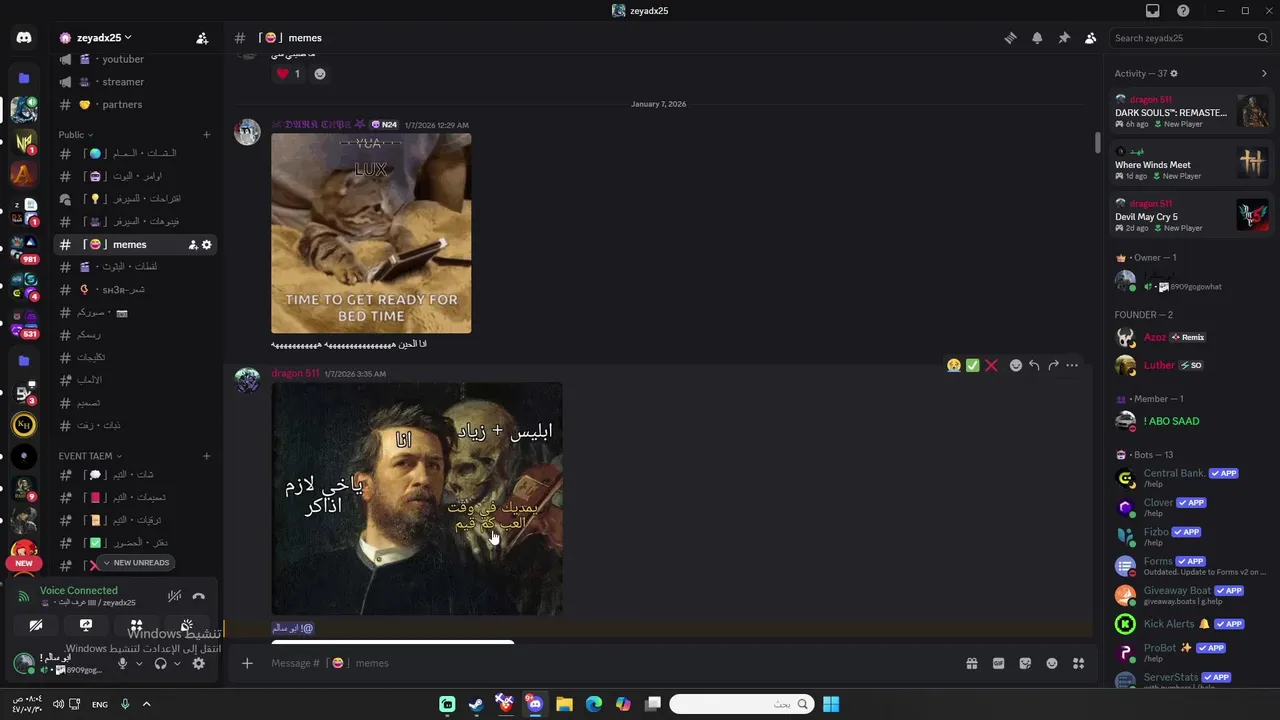The image size is (1280, 720).
Task: Open the soundboard in voice panel
Action: click(186, 626)
